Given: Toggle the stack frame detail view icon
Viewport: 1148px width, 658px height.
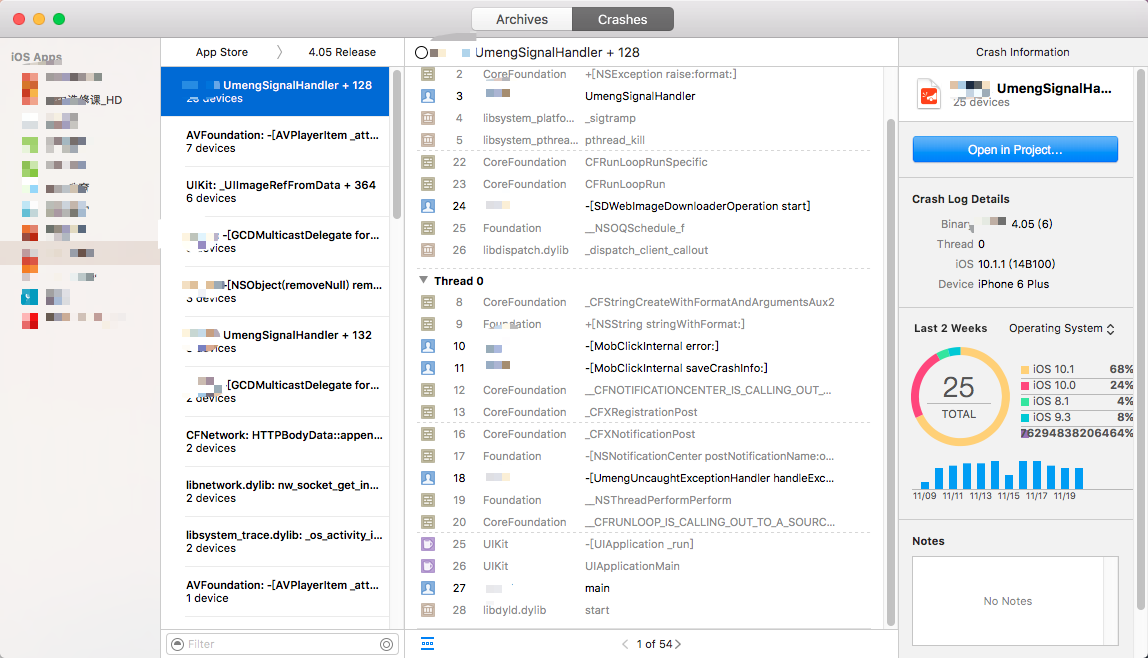Looking at the screenshot, I should [x=428, y=644].
